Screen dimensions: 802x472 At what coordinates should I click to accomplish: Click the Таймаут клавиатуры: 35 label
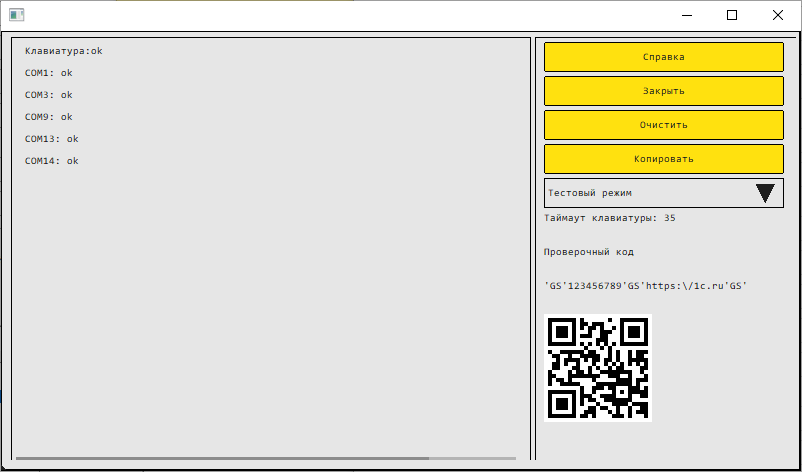point(610,218)
